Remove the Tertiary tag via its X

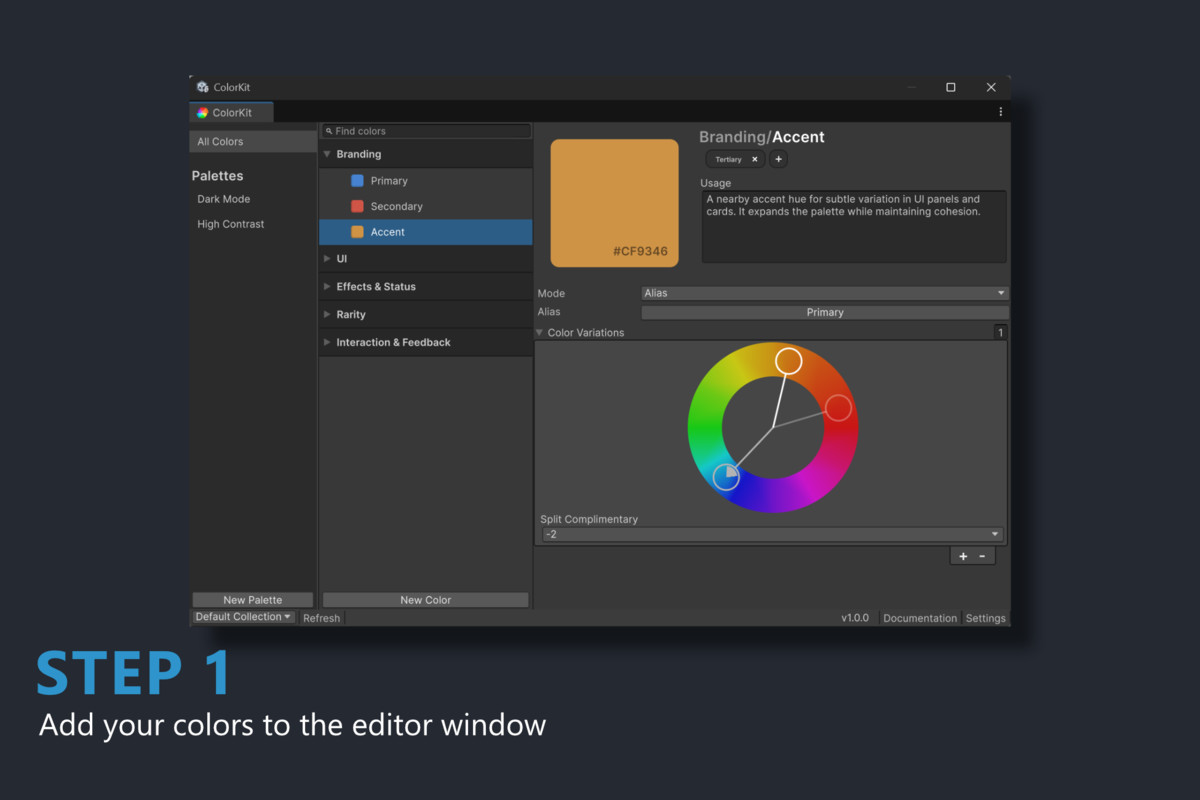coord(753,159)
